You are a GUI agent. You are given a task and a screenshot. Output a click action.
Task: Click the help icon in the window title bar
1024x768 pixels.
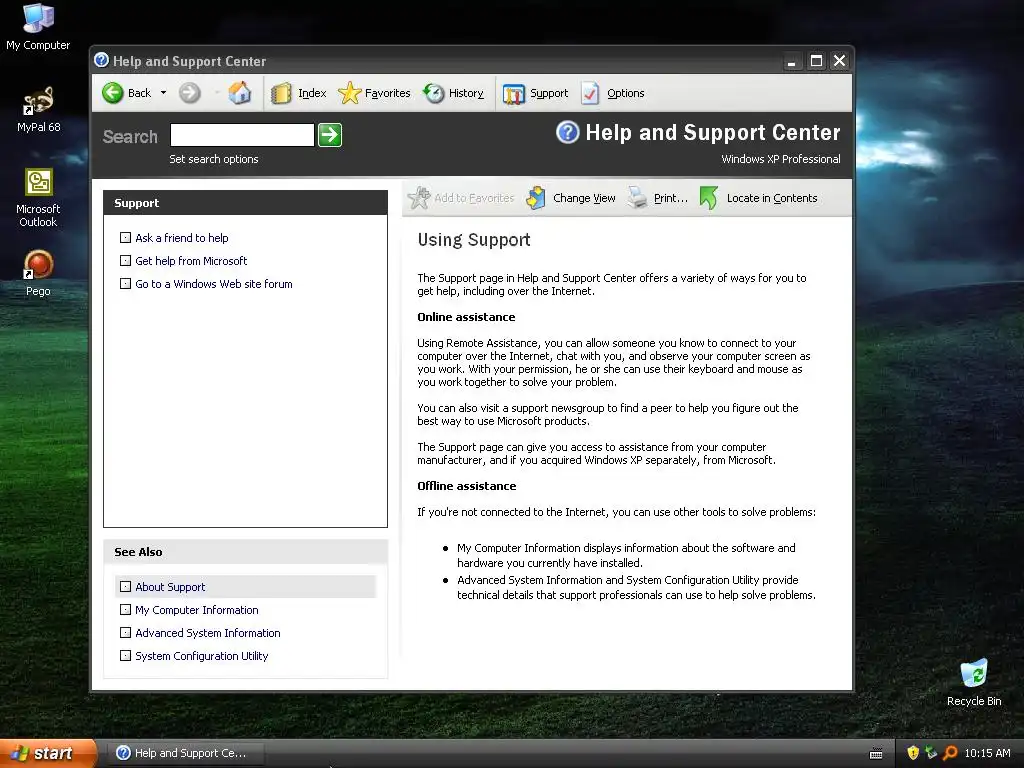click(x=101, y=60)
